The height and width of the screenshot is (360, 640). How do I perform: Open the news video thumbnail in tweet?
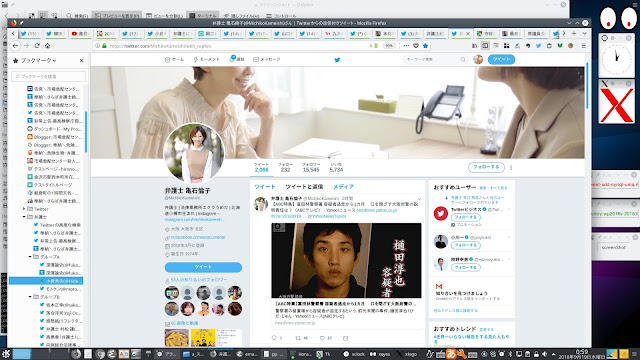tap(346, 260)
